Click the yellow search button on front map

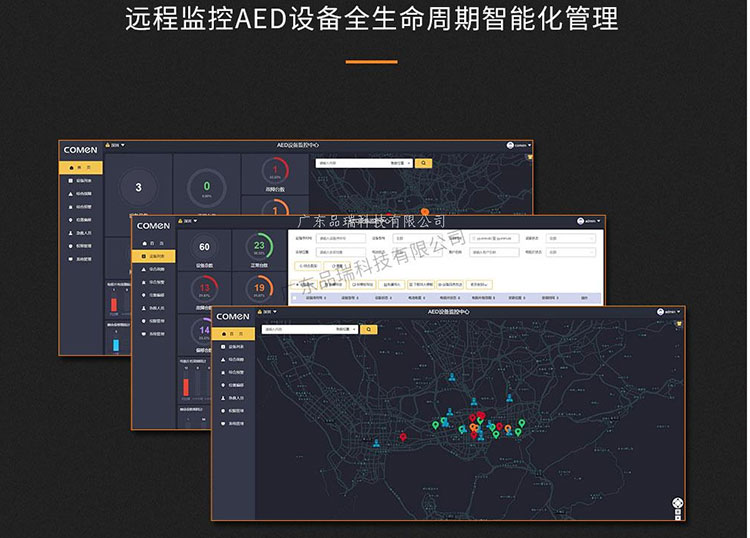pos(368,328)
